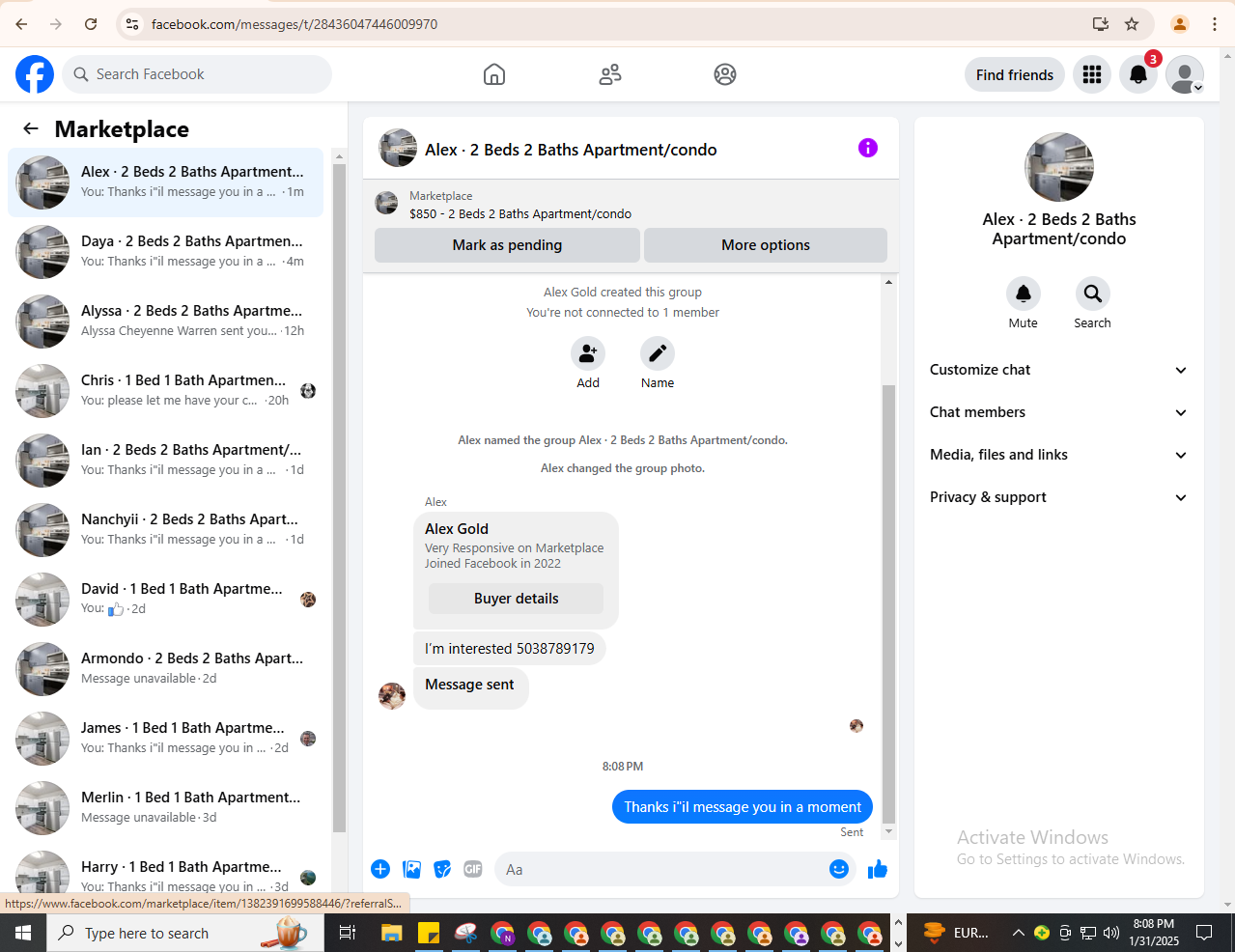Open the account profile avatar menu
Viewport: 1235px width, 952px height.
coord(1185,74)
